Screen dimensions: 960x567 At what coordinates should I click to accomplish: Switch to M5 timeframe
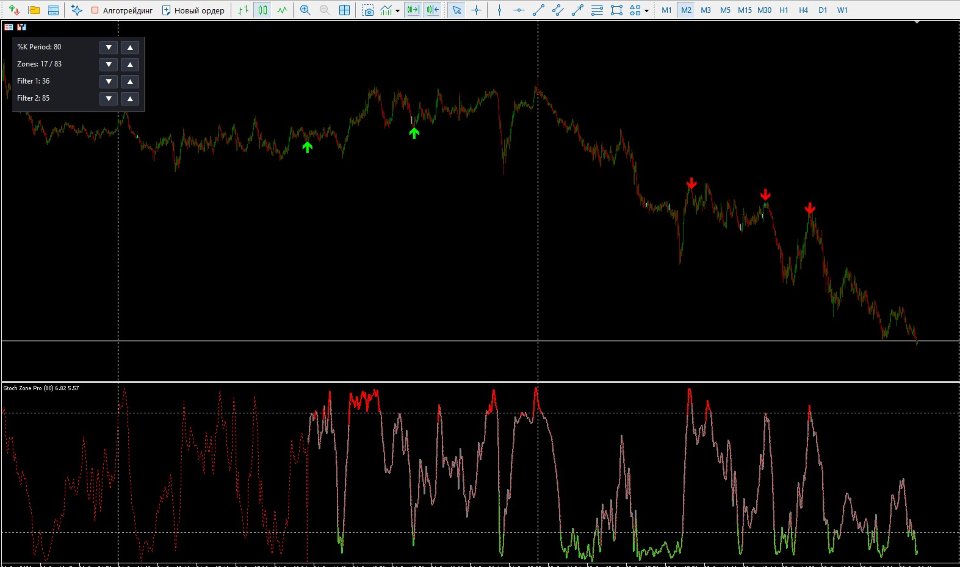coord(725,10)
